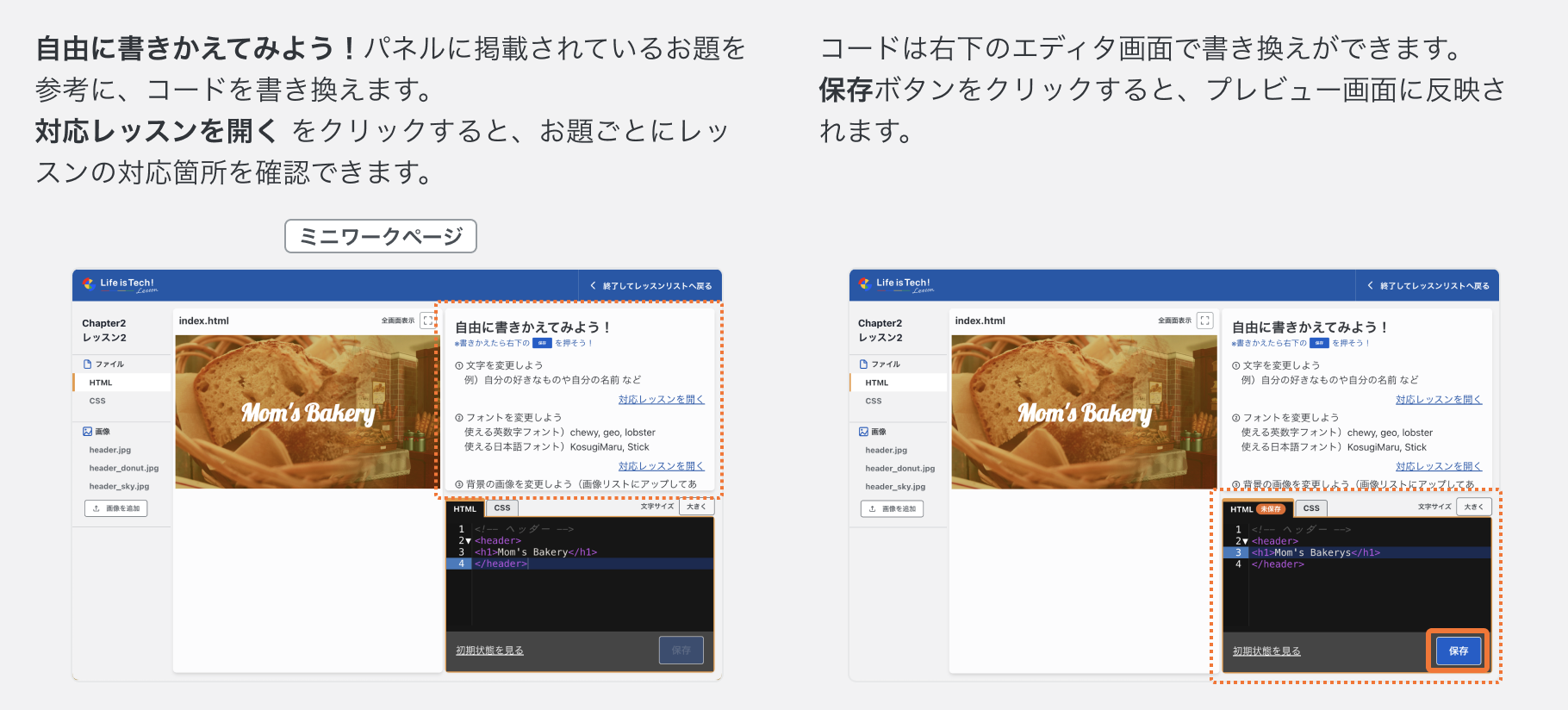Click greyed 保存 button in left screenshot
1568x710 pixels.
pyautogui.click(x=681, y=651)
